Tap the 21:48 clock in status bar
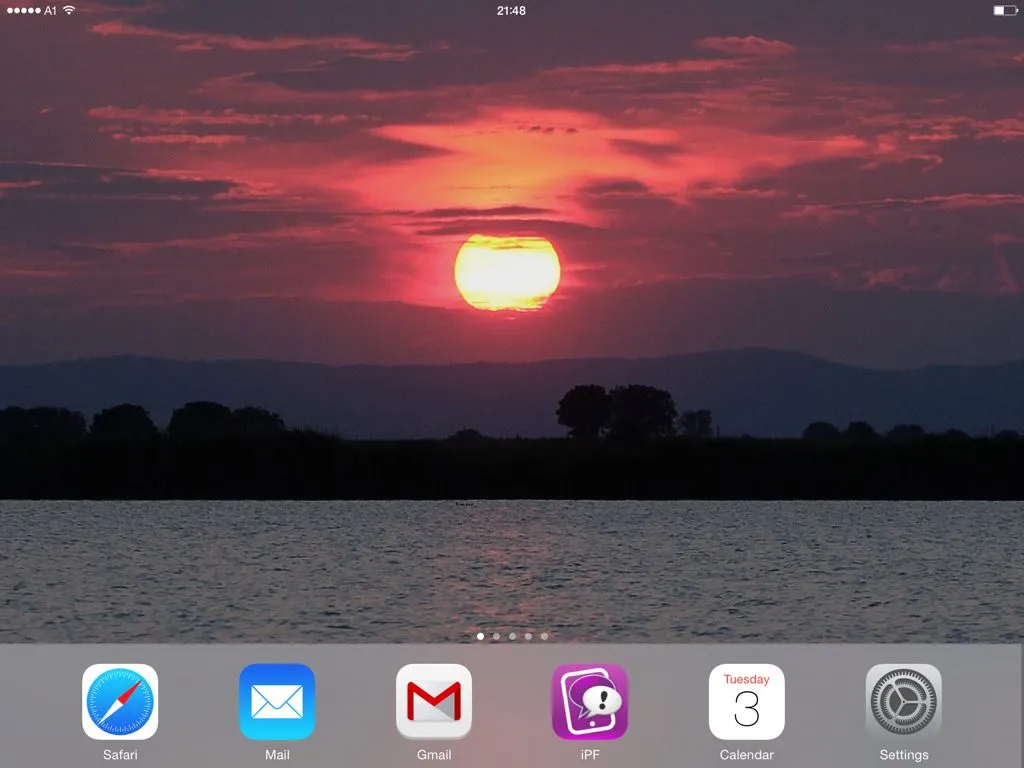The image size is (1024, 768). pos(511,10)
